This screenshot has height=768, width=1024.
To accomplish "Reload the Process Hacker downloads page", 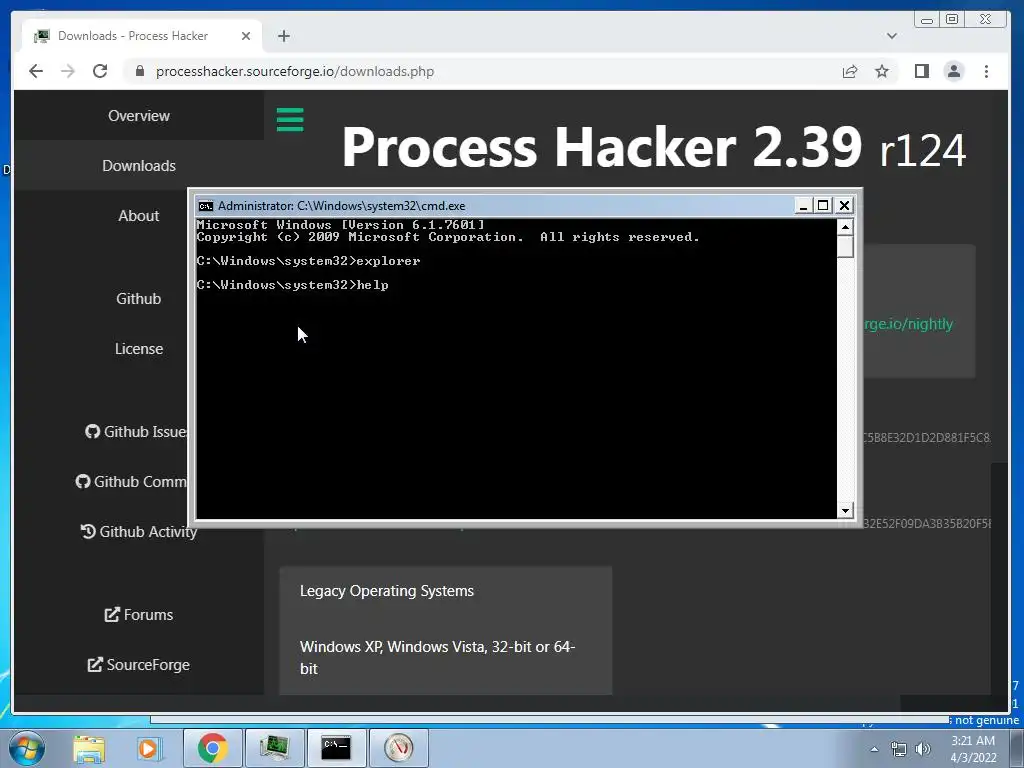I will coord(100,71).
